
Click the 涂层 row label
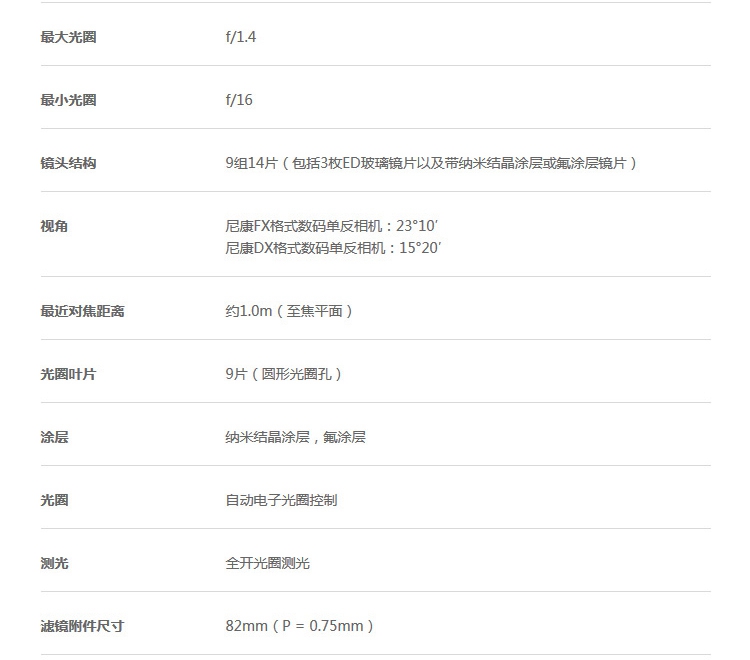(54, 437)
